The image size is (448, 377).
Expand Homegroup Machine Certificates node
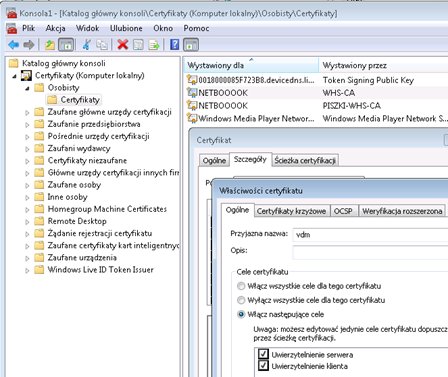(x=27, y=210)
